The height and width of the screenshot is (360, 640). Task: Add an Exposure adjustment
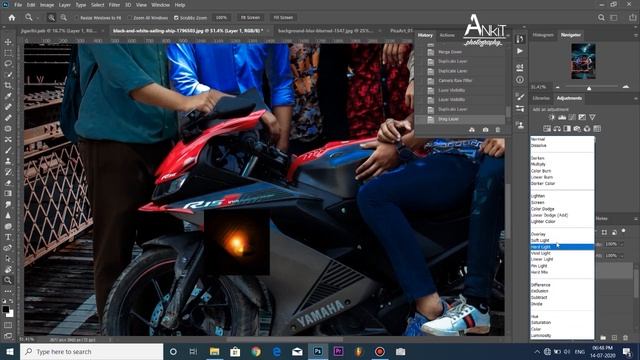pos(582,117)
